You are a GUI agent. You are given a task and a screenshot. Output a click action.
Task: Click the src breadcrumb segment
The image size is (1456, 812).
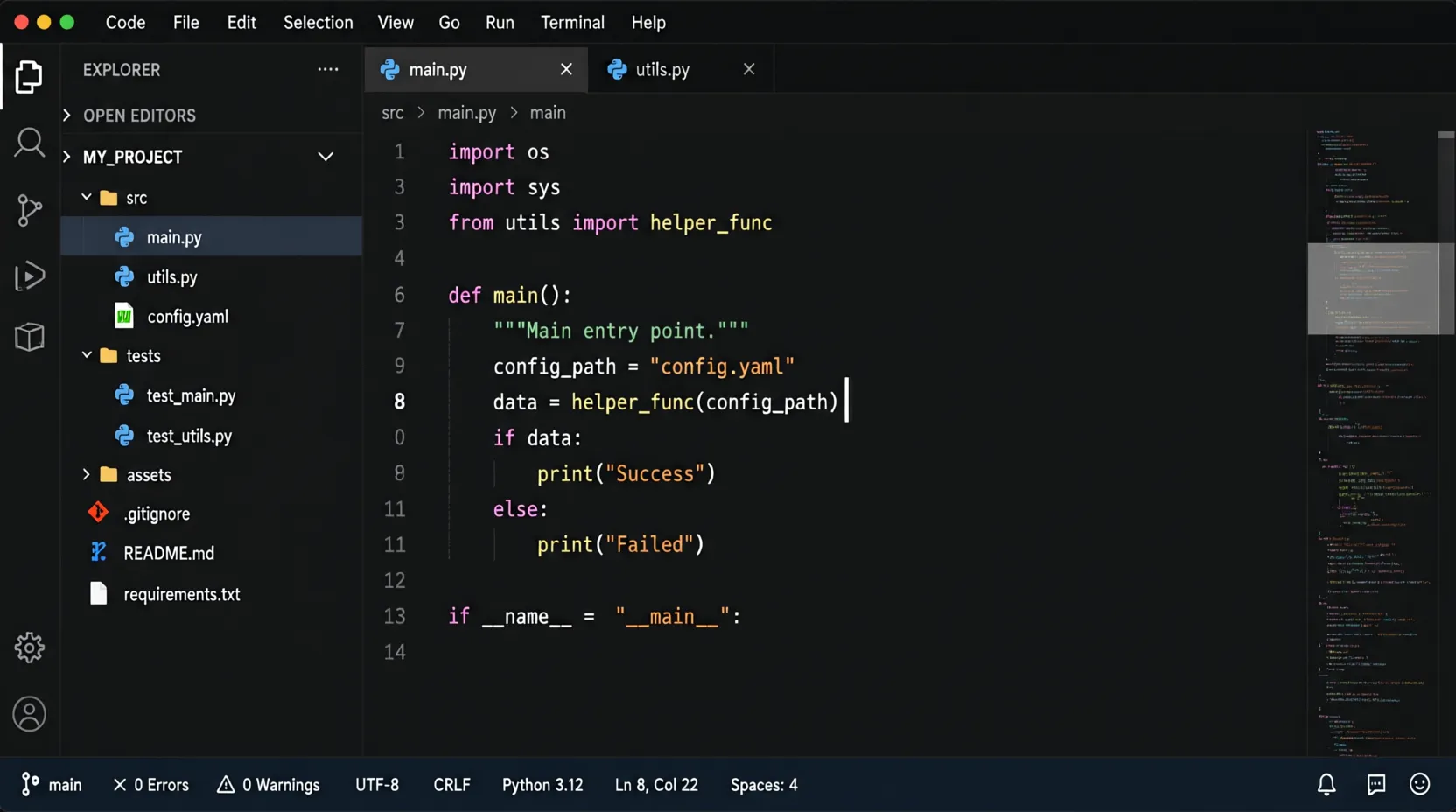[x=392, y=113]
